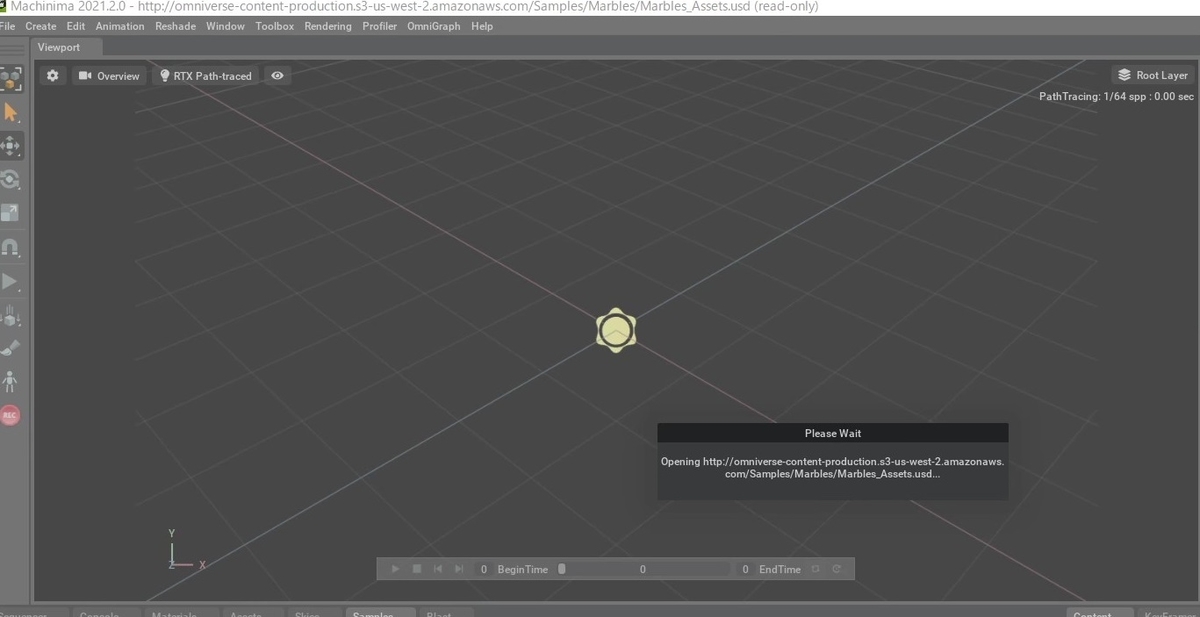1200x617 pixels.
Task: Open the Toolbox menu
Action: 274,26
